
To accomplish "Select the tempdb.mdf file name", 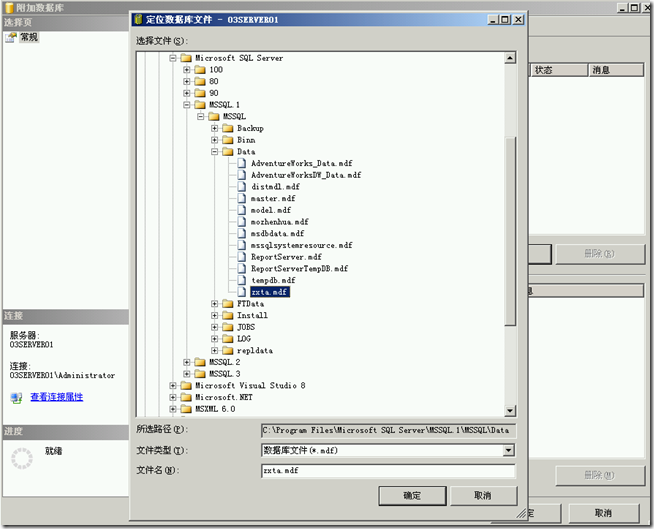I will [273, 280].
